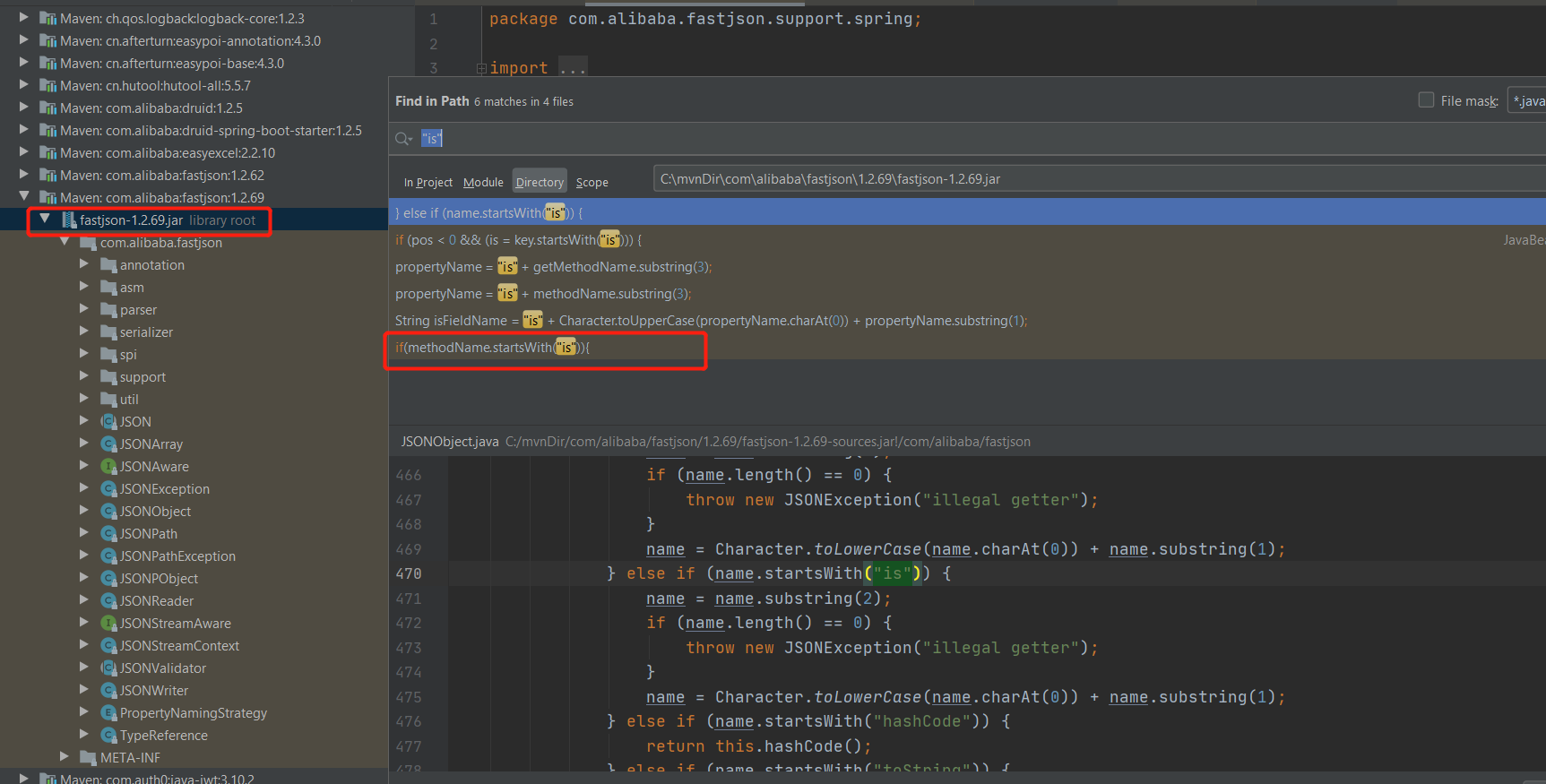Expand the serializer package
Viewport: 1546px width, 784px height.
(x=84, y=332)
